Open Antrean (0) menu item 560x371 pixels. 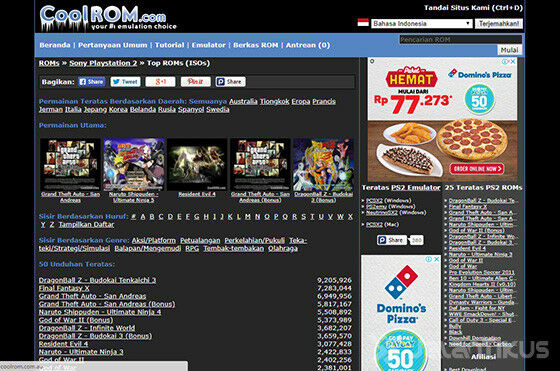pyautogui.click(x=308, y=45)
